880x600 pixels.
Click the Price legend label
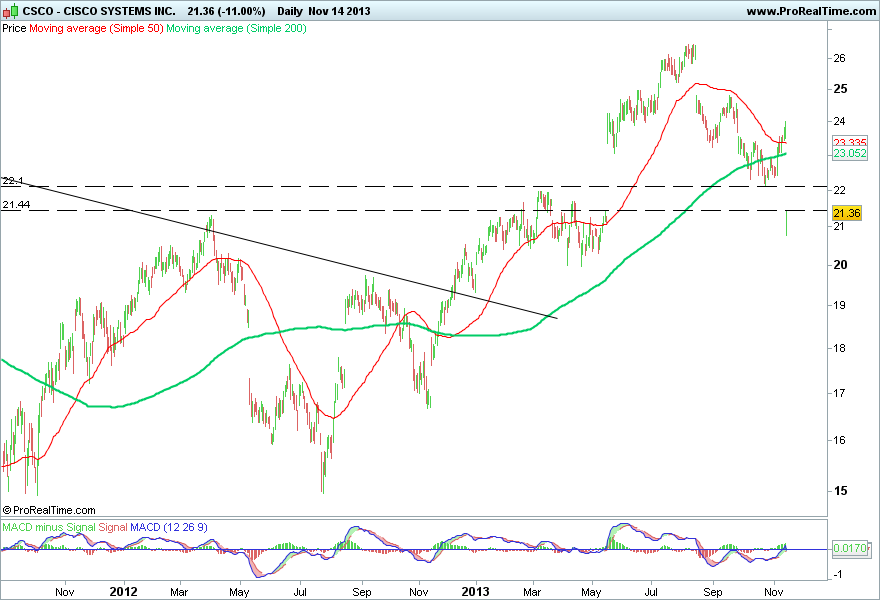pos(14,28)
